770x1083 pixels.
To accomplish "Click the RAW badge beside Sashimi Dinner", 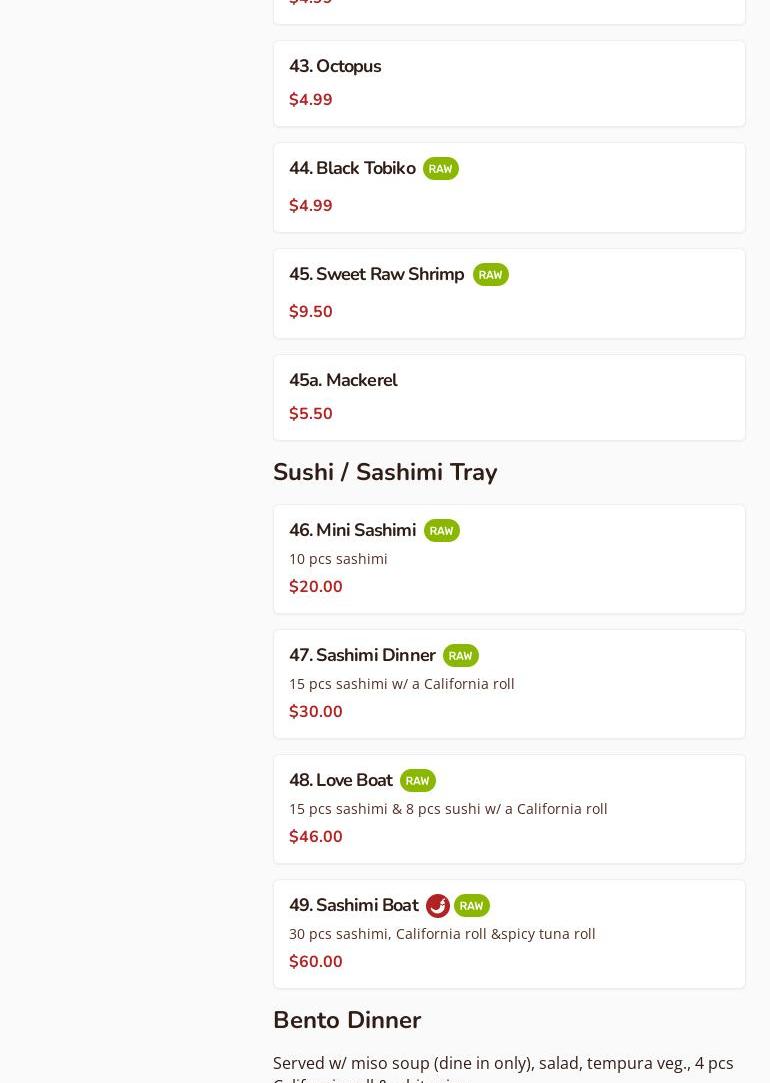I will (x=460, y=656).
